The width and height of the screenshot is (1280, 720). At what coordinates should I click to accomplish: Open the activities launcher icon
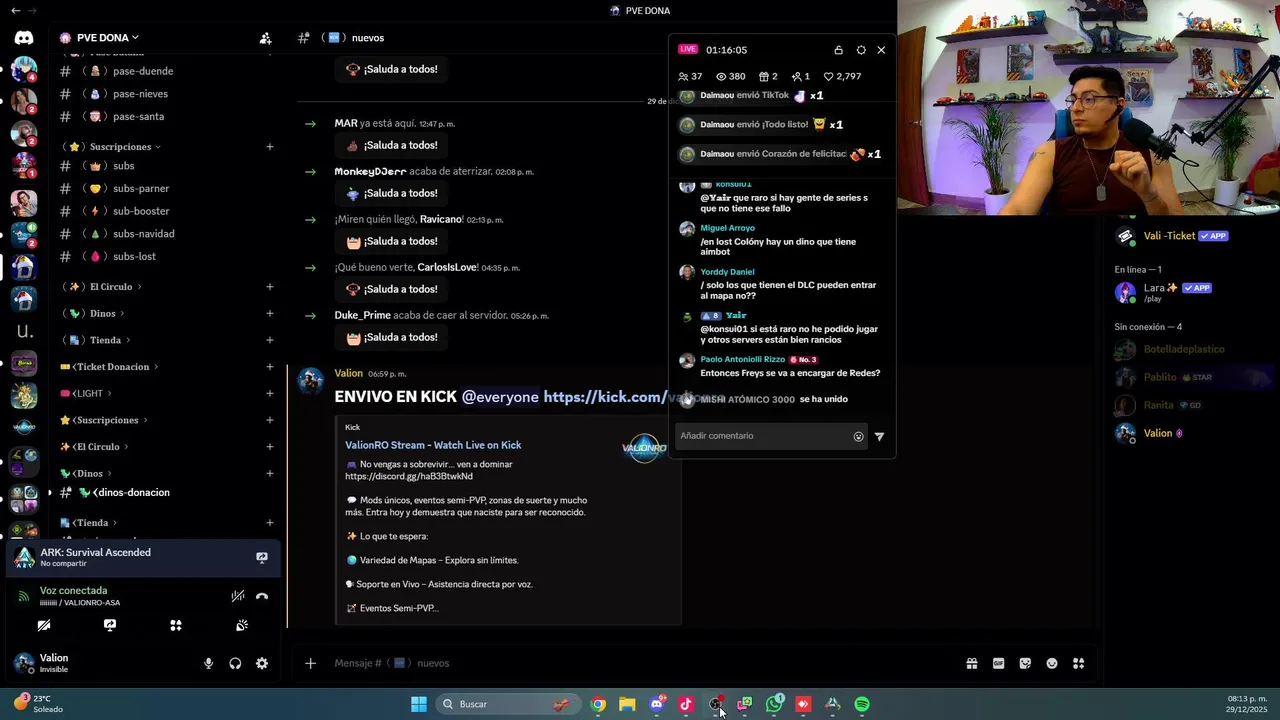point(176,625)
